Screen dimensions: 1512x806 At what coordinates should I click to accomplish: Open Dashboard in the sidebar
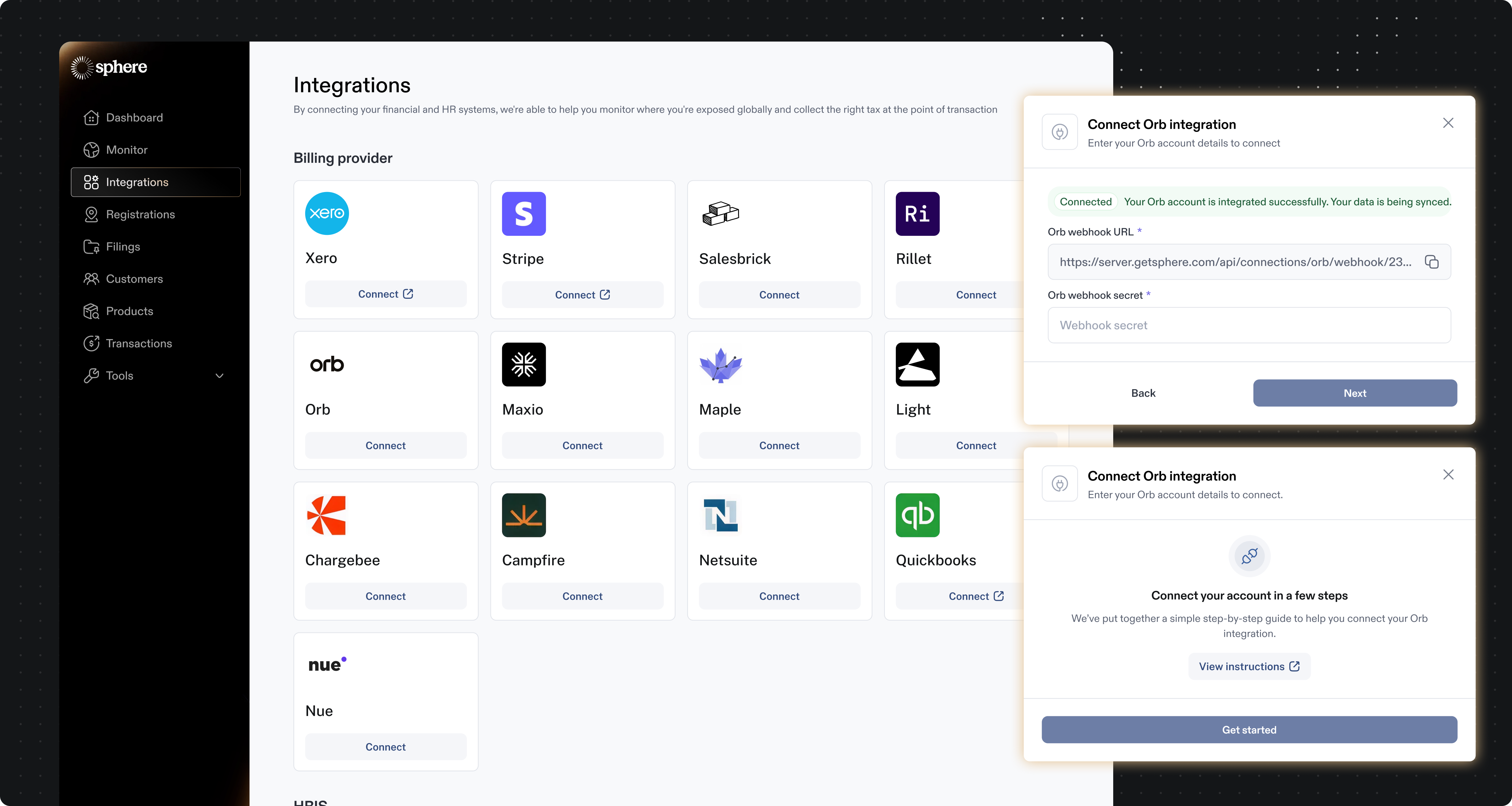135,117
